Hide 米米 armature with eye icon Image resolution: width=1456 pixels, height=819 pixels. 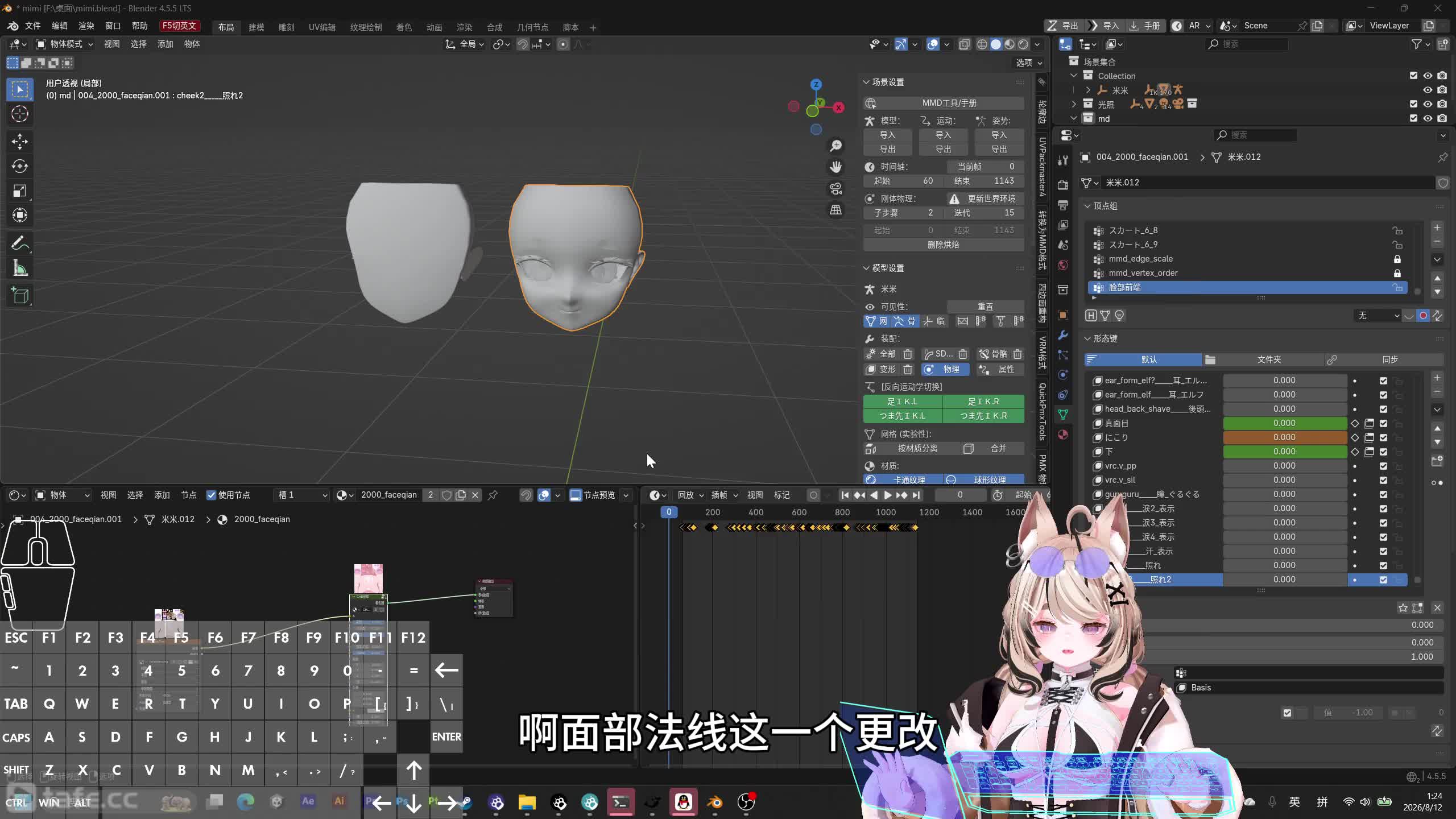click(1428, 90)
